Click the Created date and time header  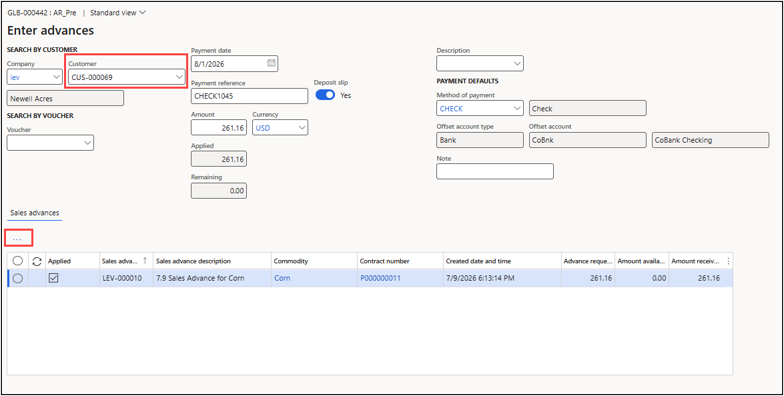pos(502,261)
